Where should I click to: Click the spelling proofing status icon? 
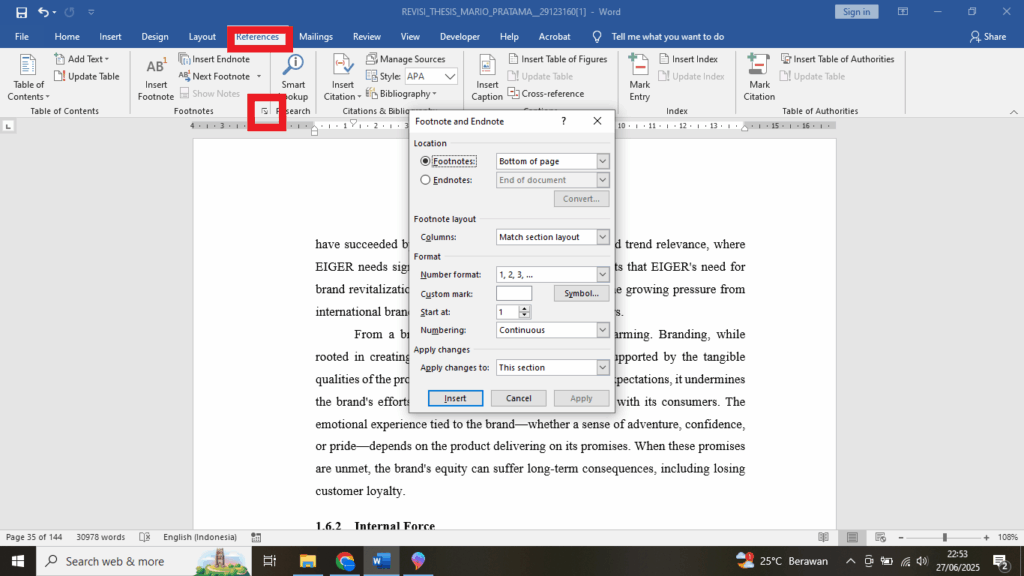coord(144,537)
